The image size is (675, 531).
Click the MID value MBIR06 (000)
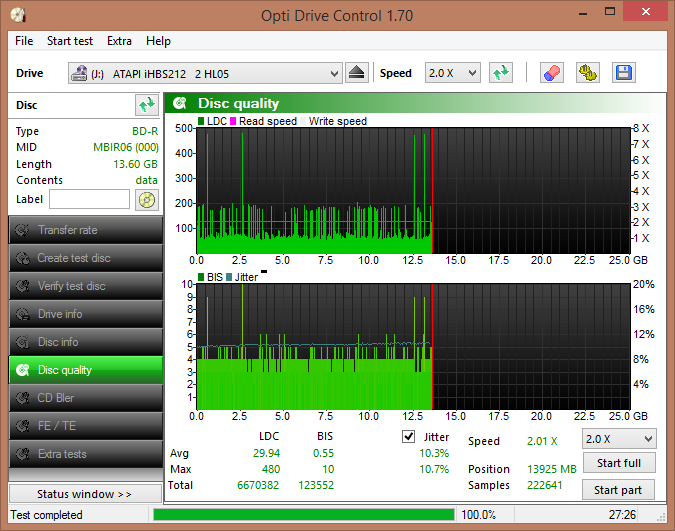coord(126,147)
